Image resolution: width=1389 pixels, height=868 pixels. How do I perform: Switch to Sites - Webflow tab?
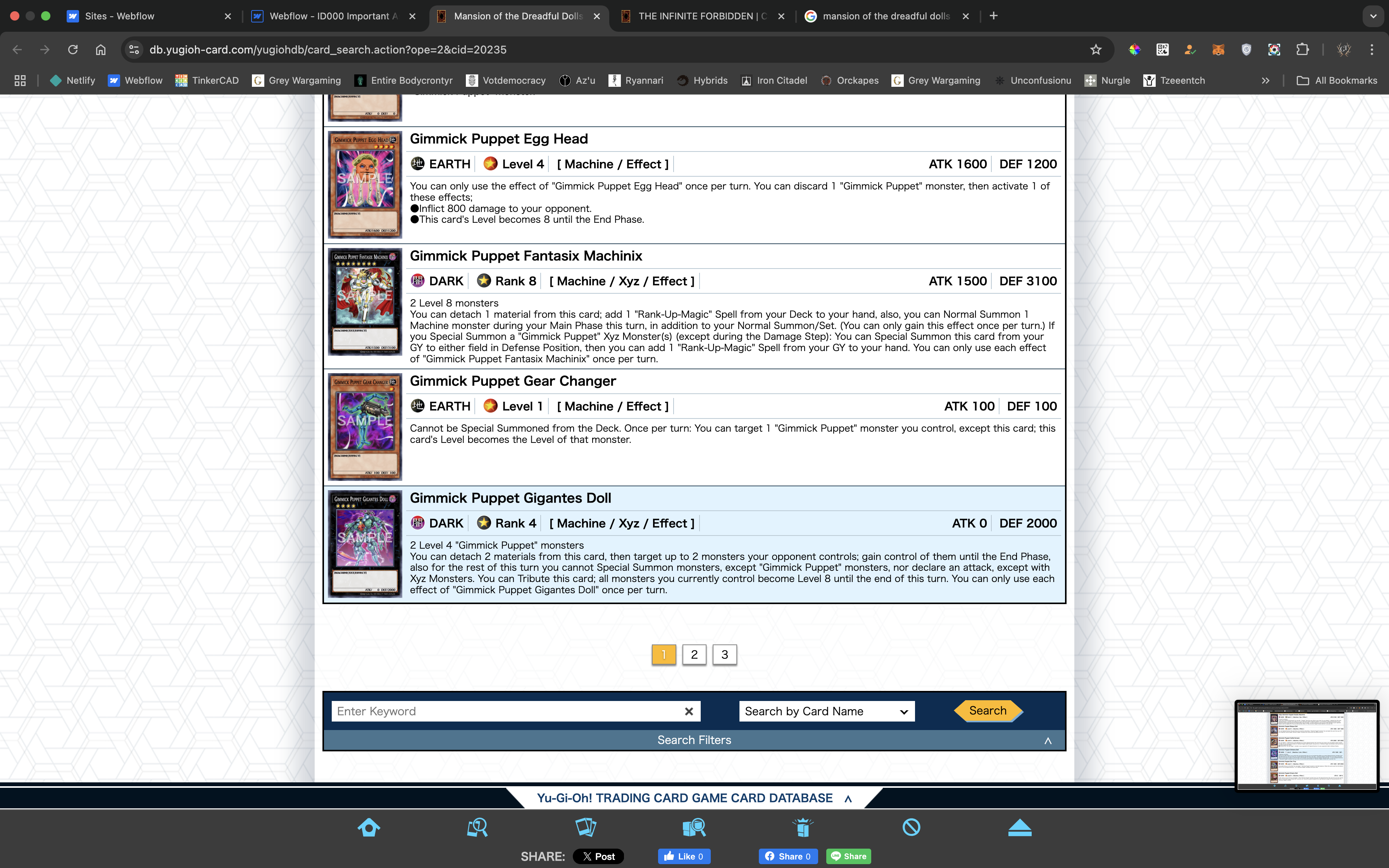119,16
